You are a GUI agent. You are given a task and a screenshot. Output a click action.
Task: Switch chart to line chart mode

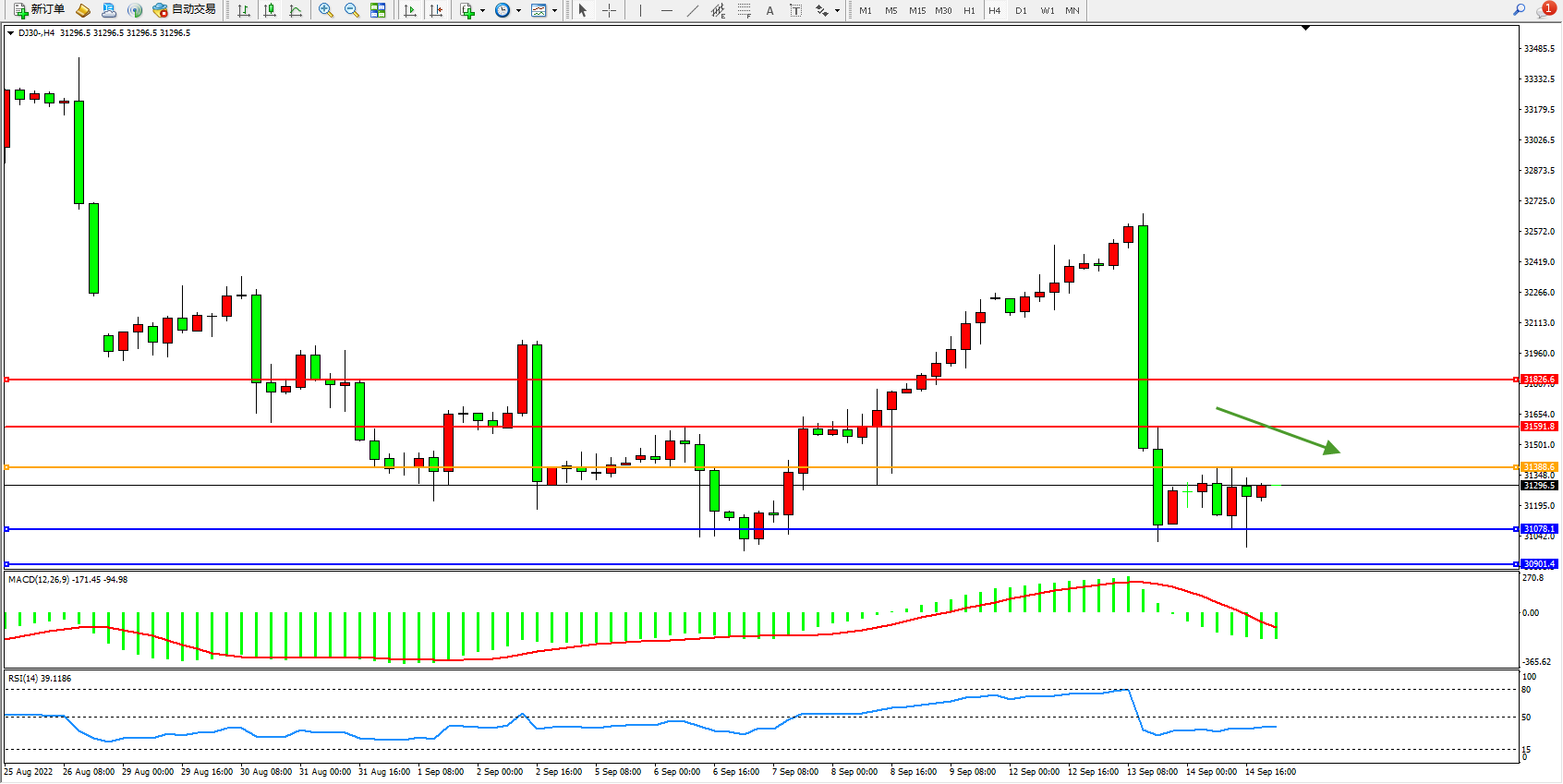(296, 10)
